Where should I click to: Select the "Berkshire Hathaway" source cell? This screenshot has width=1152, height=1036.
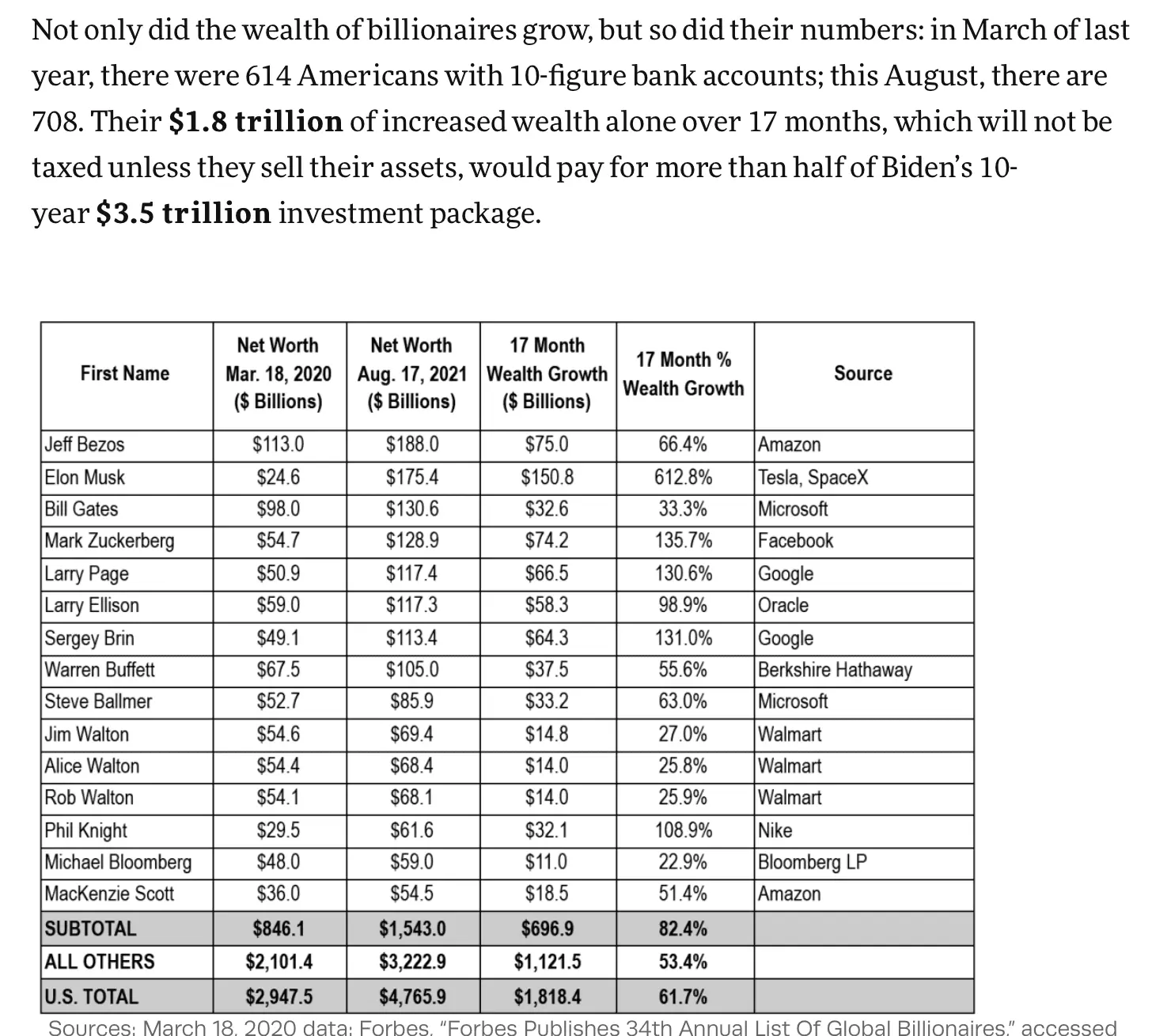point(835,670)
